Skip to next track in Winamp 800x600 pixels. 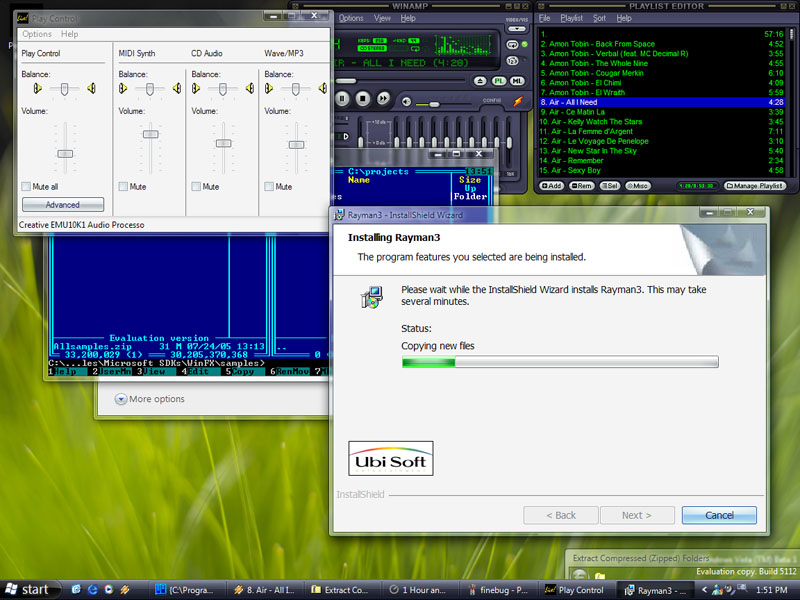384,98
